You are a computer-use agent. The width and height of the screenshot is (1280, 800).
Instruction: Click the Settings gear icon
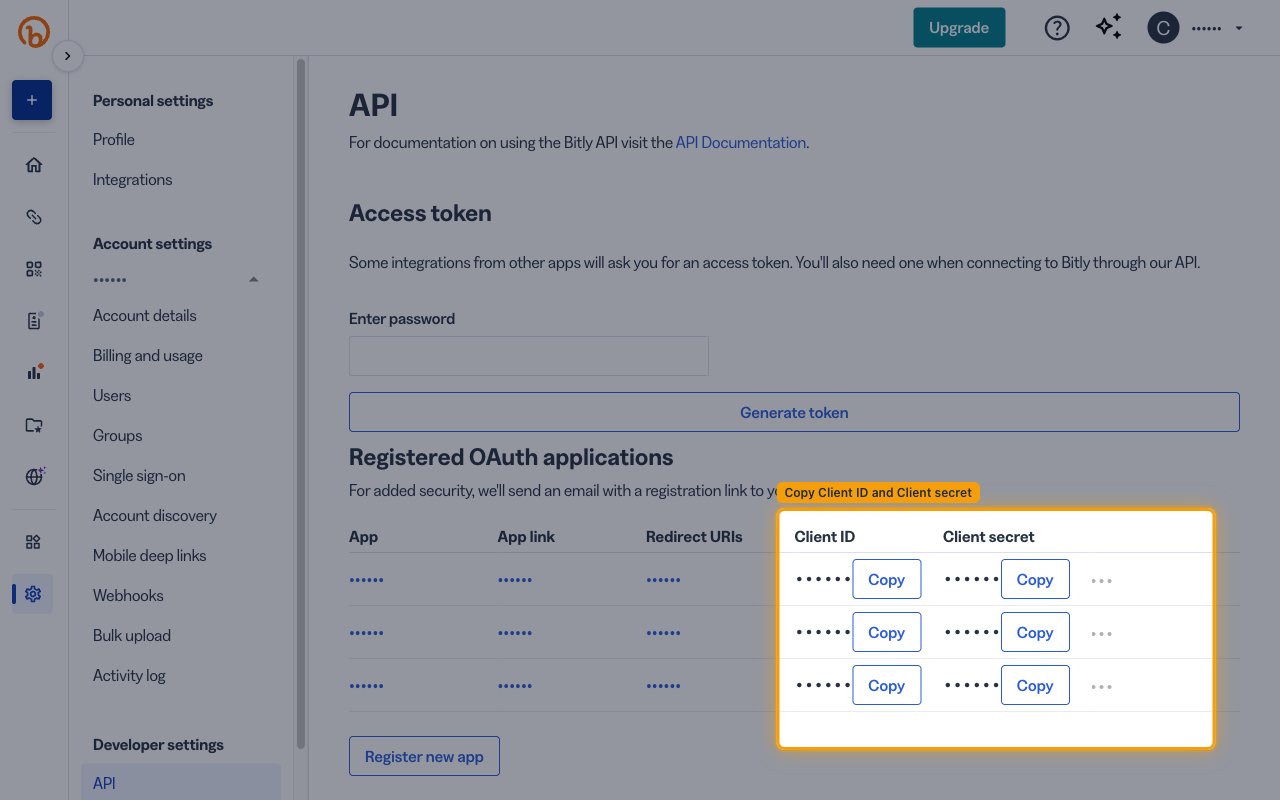33,594
